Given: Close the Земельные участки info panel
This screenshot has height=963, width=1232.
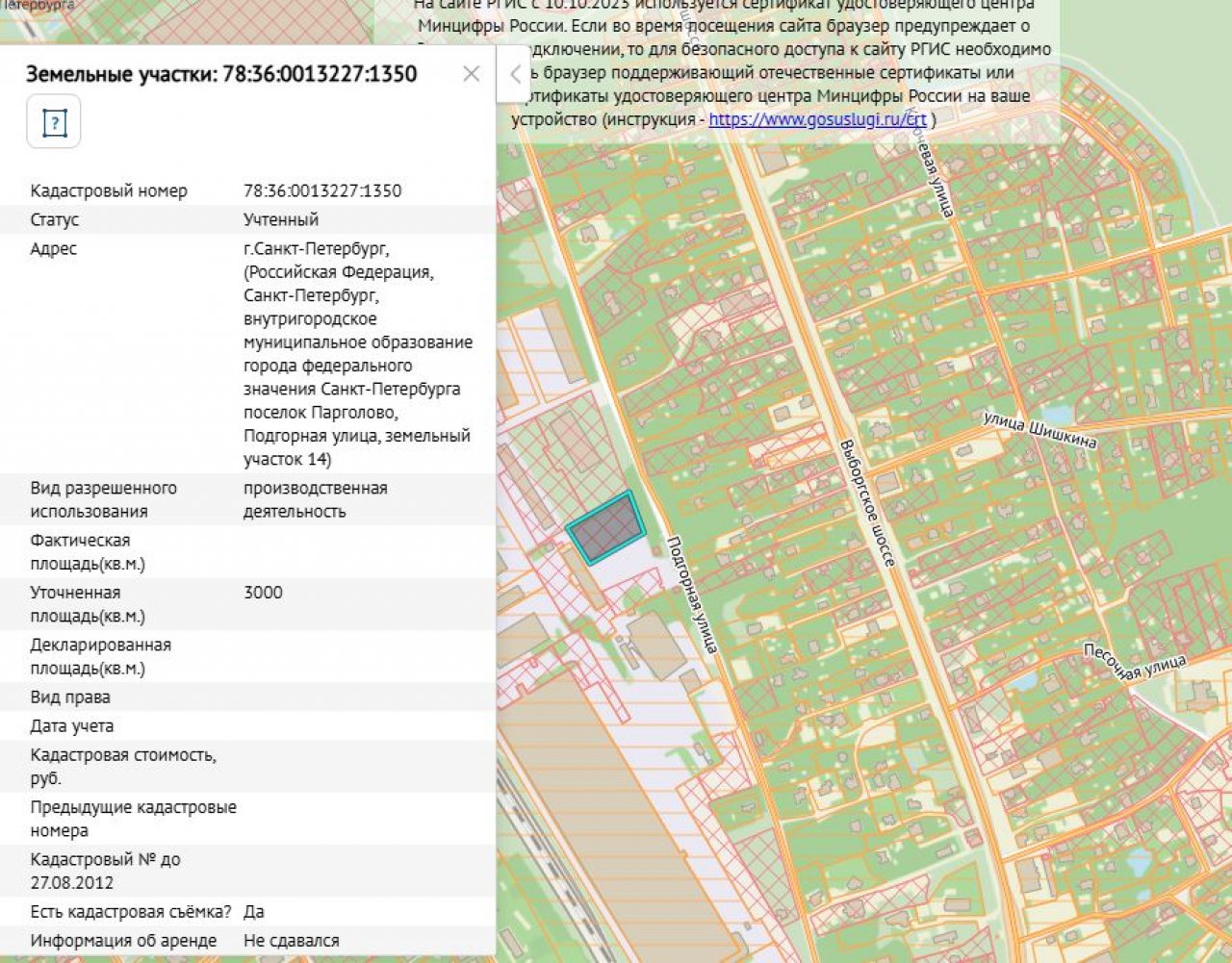Looking at the screenshot, I should (471, 74).
